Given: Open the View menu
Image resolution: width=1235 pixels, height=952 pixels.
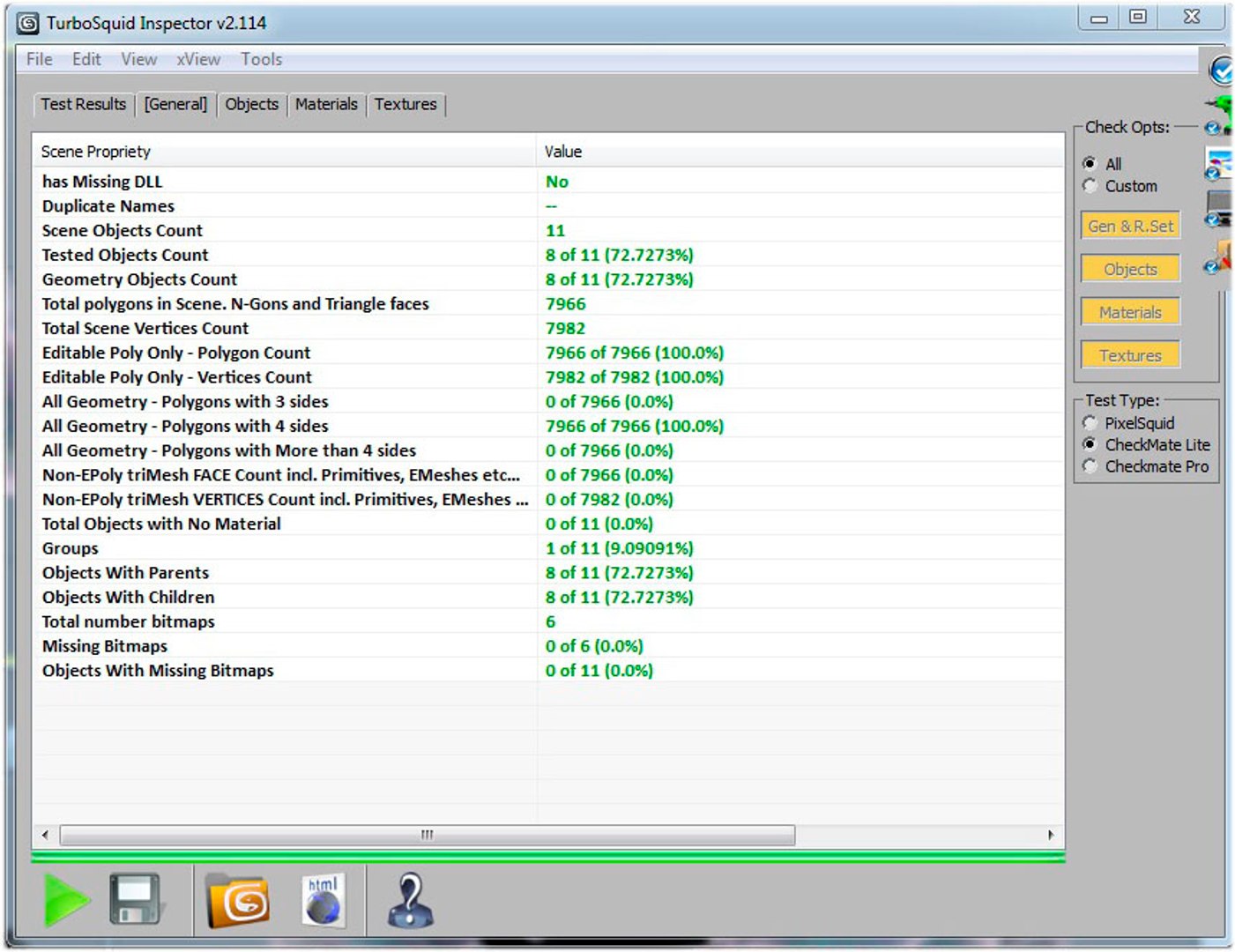Looking at the screenshot, I should pos(139,59).
